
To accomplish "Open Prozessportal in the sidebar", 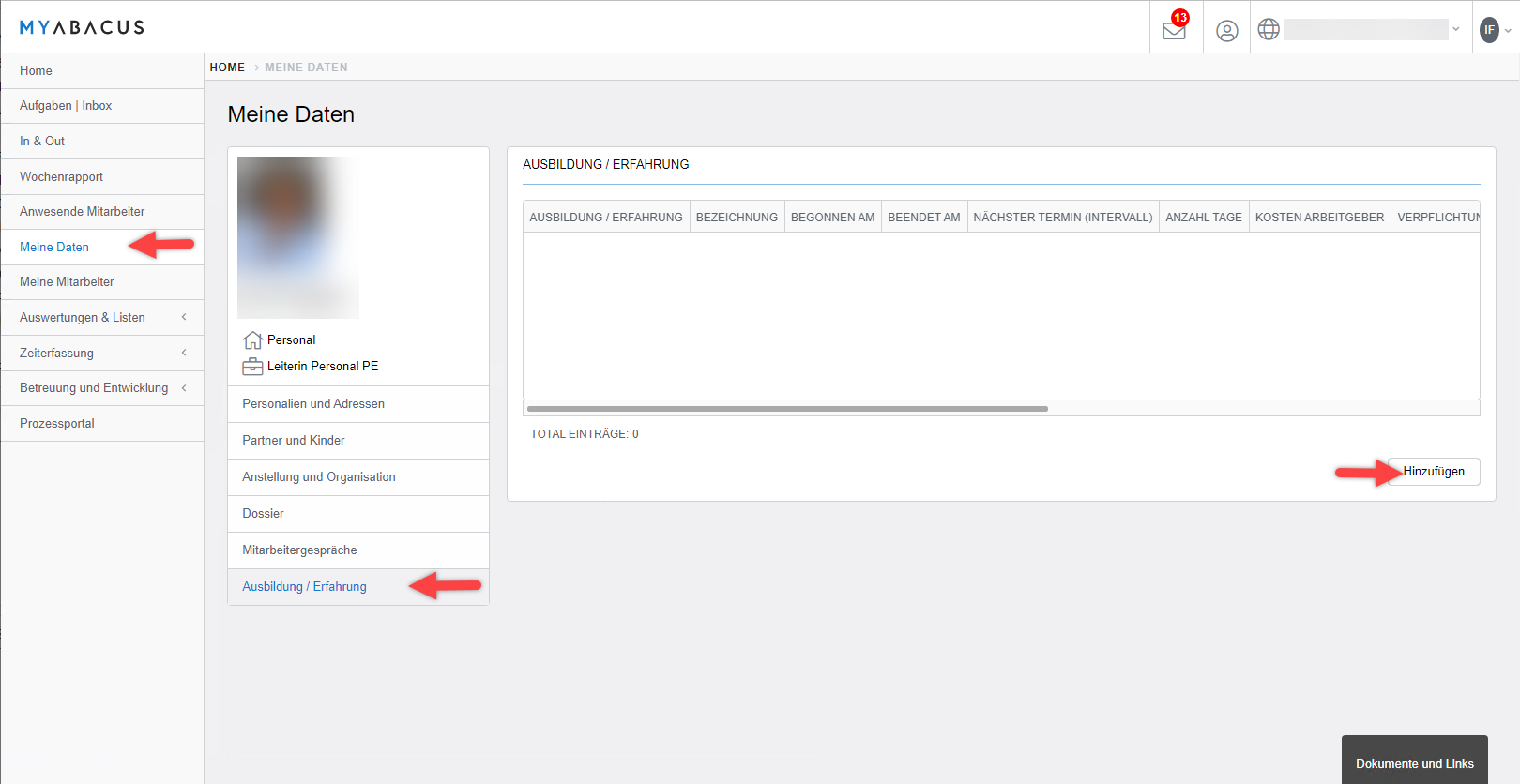I will pyautogui.click(x=102, y=423).
